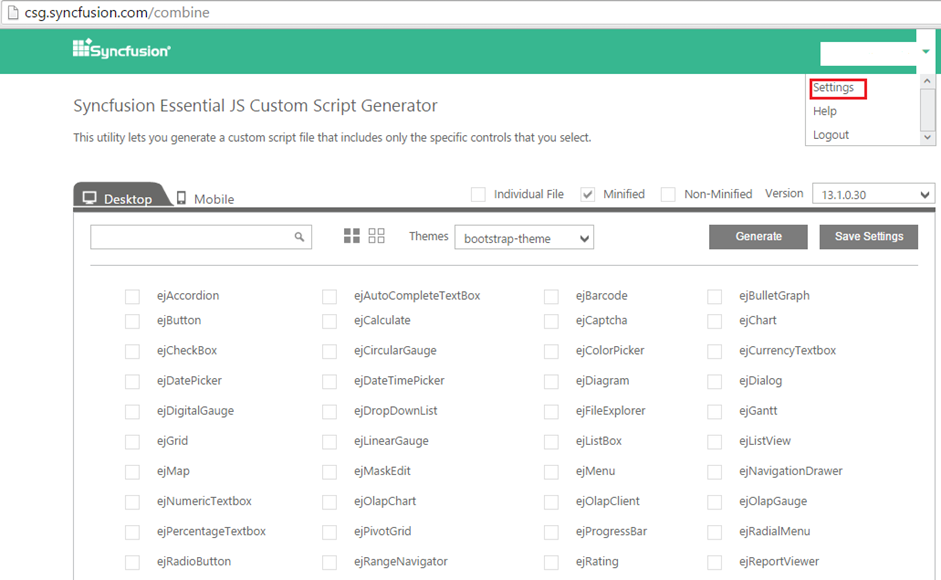This screenshot has height=580, width=941.
Task: Check the ejLinearGauge checkbox
Action: click(x=329, y=442)
